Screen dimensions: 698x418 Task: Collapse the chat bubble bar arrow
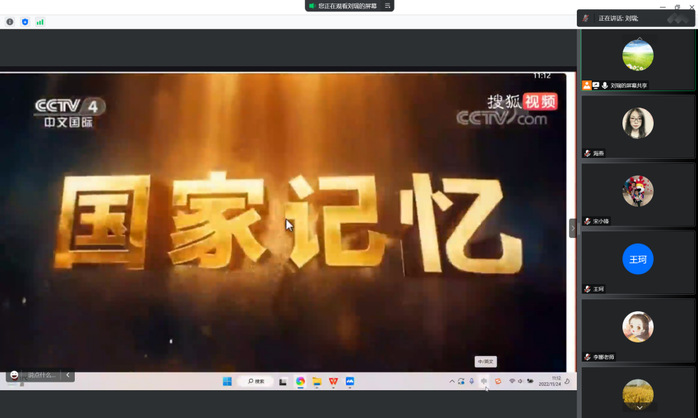68,375
